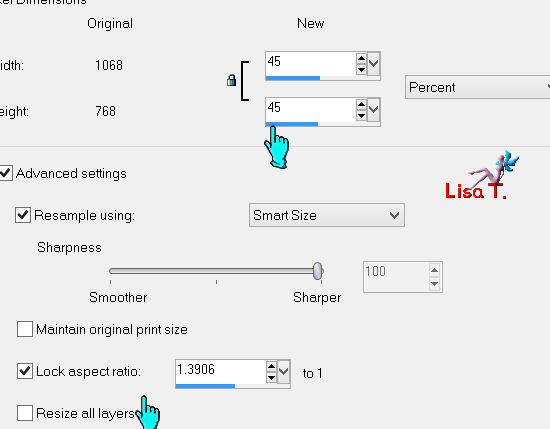Increase new width with up arrow
The height and width of the screenshot is (429, 550).
(x=361, y=58)
